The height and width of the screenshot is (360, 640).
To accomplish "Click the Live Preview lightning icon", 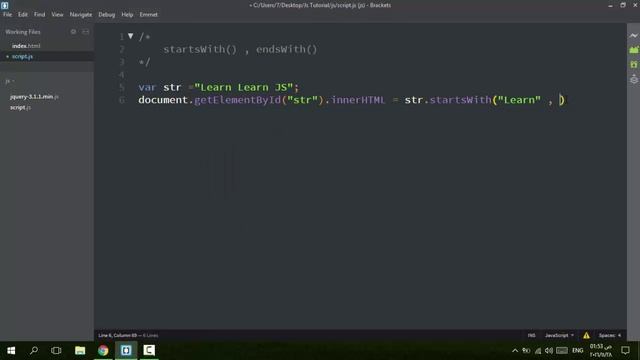I will pyautogui.click(x=633, y=36).
